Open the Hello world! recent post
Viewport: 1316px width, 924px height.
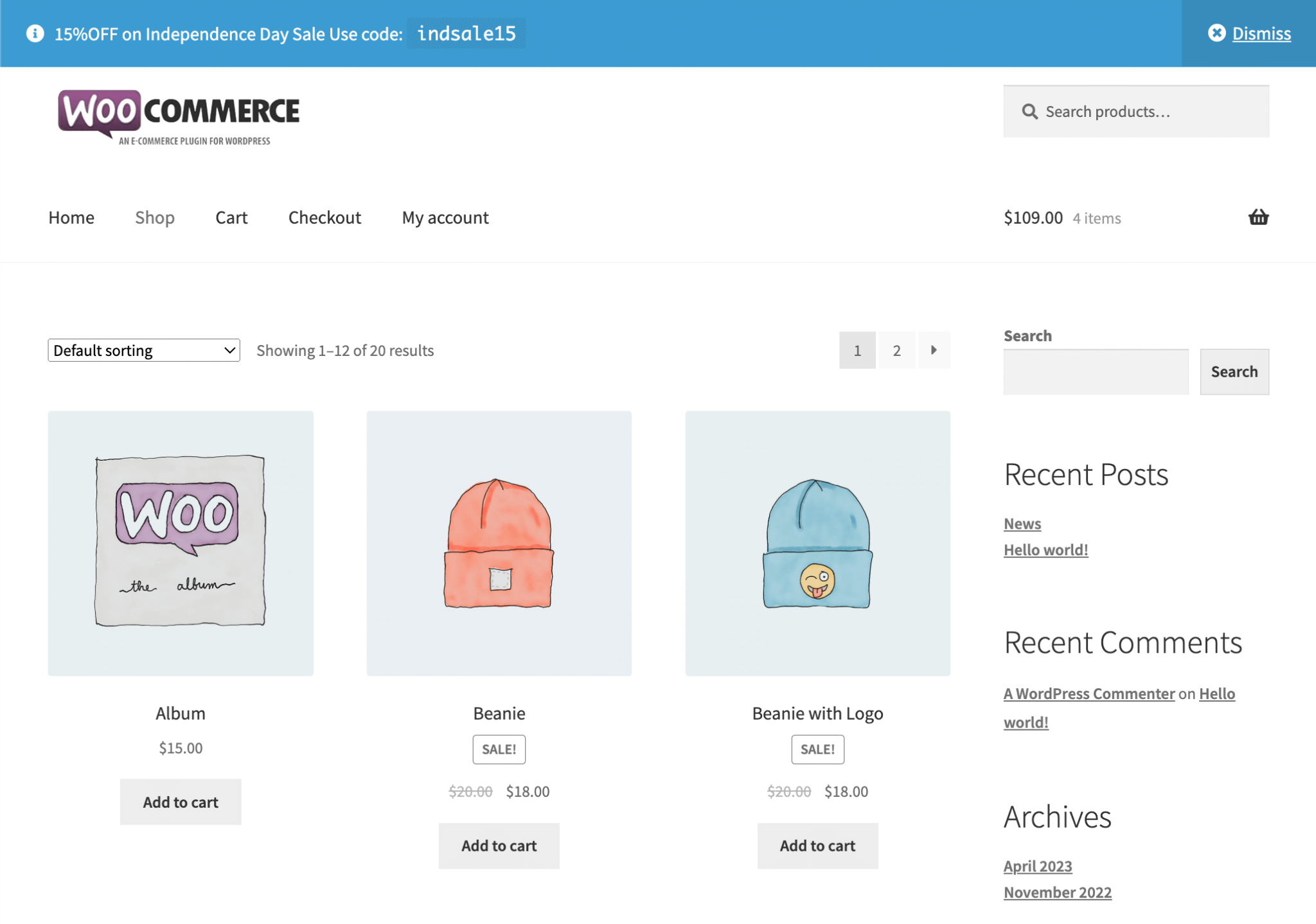(1045, 550)
